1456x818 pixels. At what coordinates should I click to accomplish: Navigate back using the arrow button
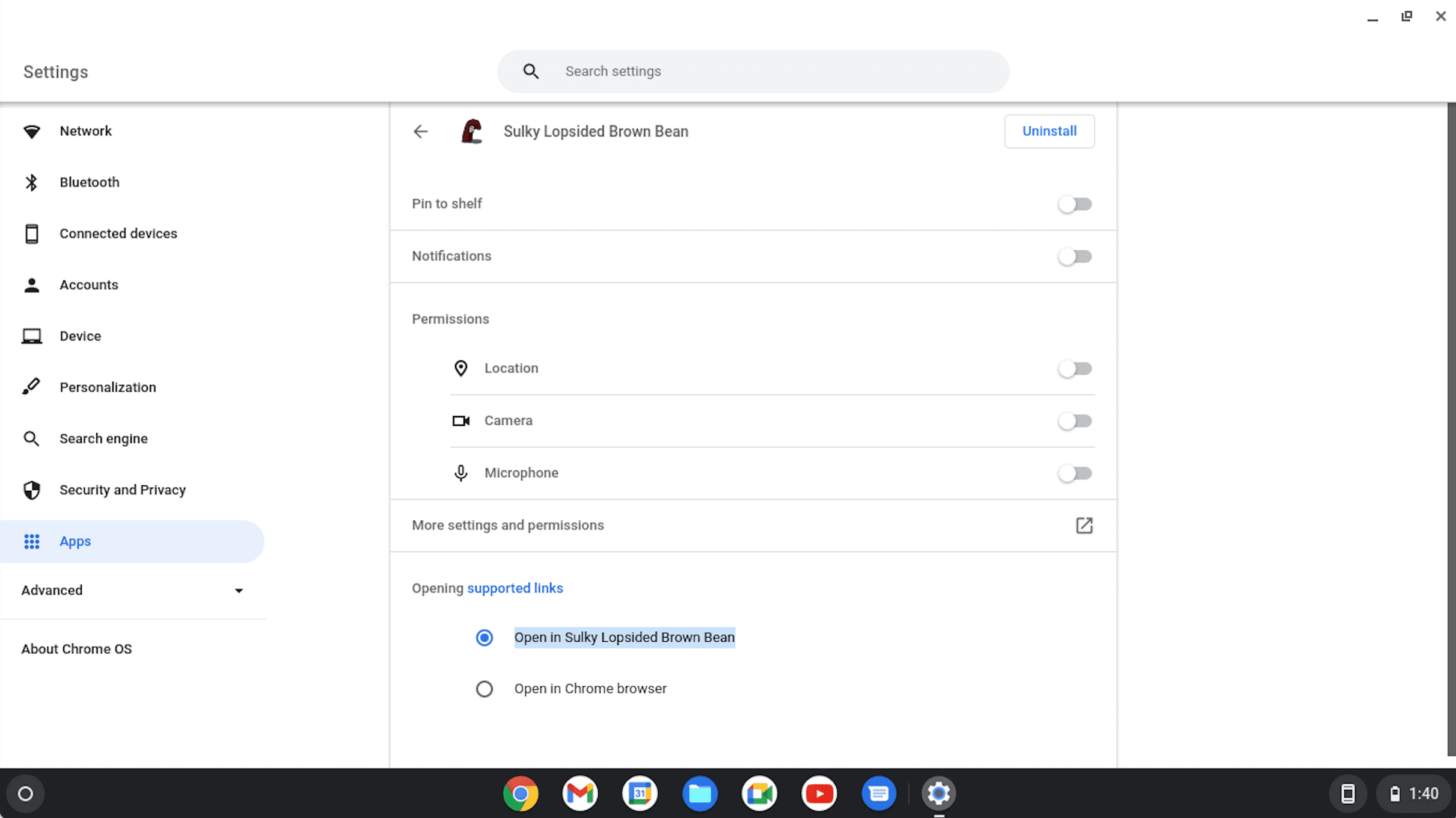420,131
